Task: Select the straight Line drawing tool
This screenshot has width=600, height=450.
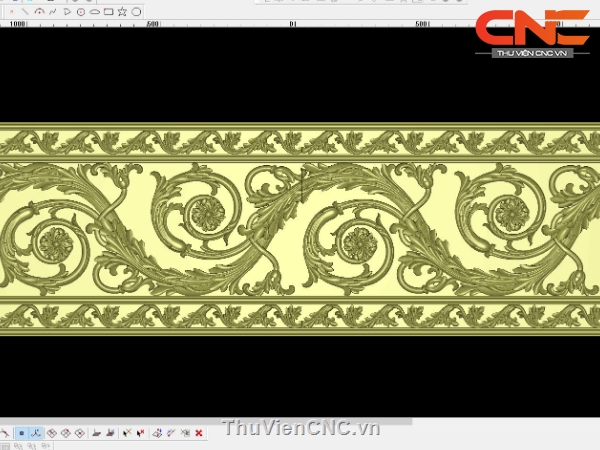Action: point(25,12)
